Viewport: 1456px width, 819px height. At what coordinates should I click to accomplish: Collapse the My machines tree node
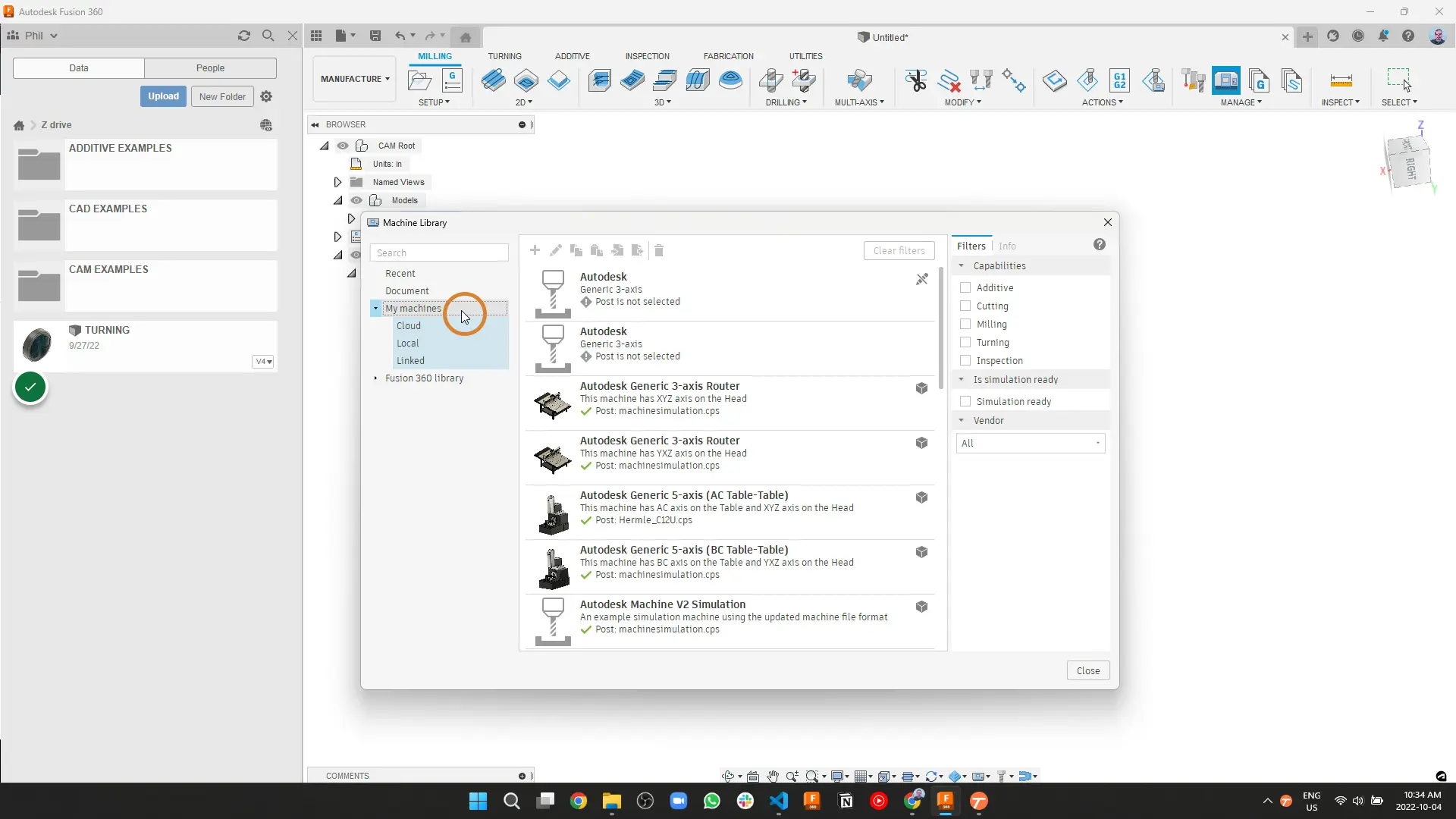click(x=375, y=309)
